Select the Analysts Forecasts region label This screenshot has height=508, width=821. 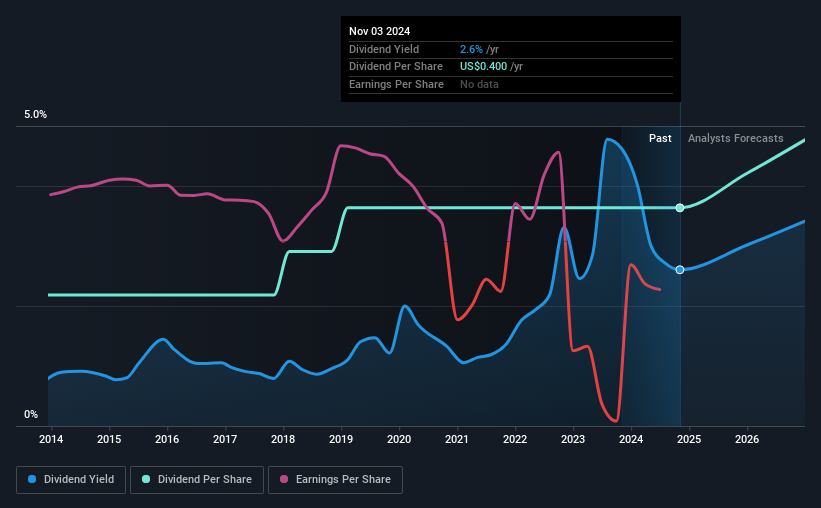click(736, 138)
